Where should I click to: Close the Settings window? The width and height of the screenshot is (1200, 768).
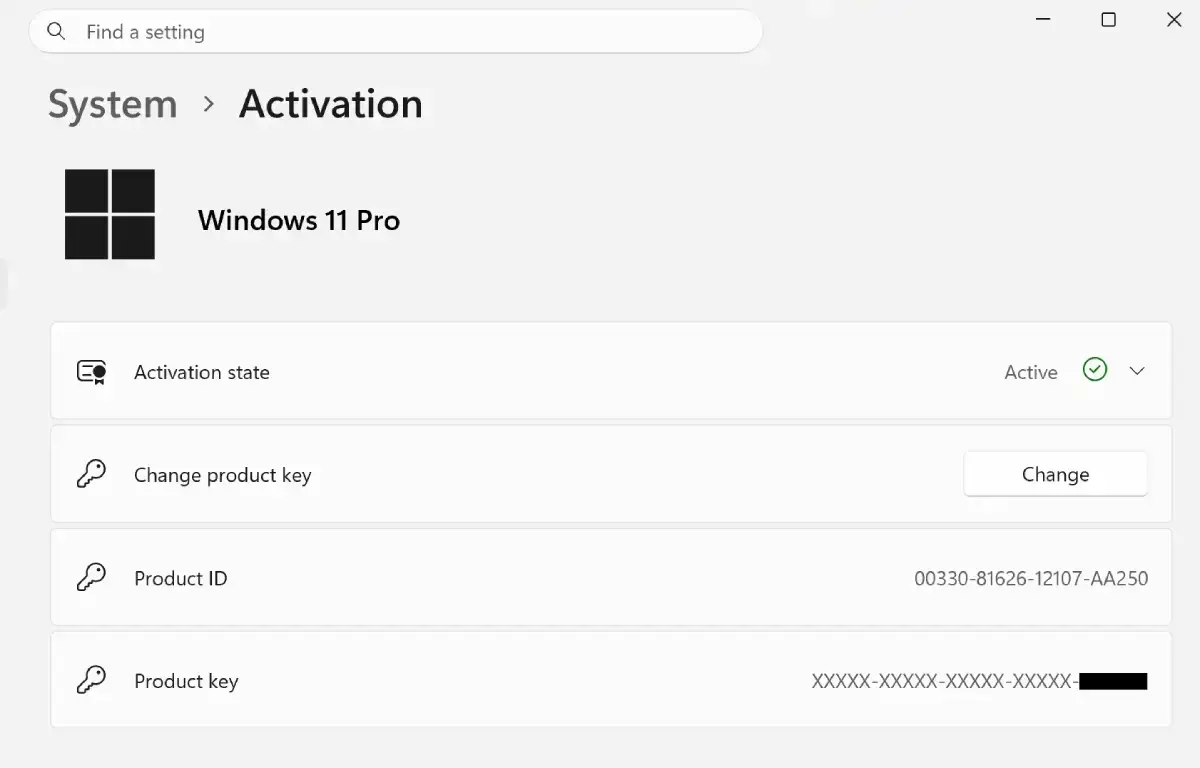pyautogui.click(x=1174, y=20)
